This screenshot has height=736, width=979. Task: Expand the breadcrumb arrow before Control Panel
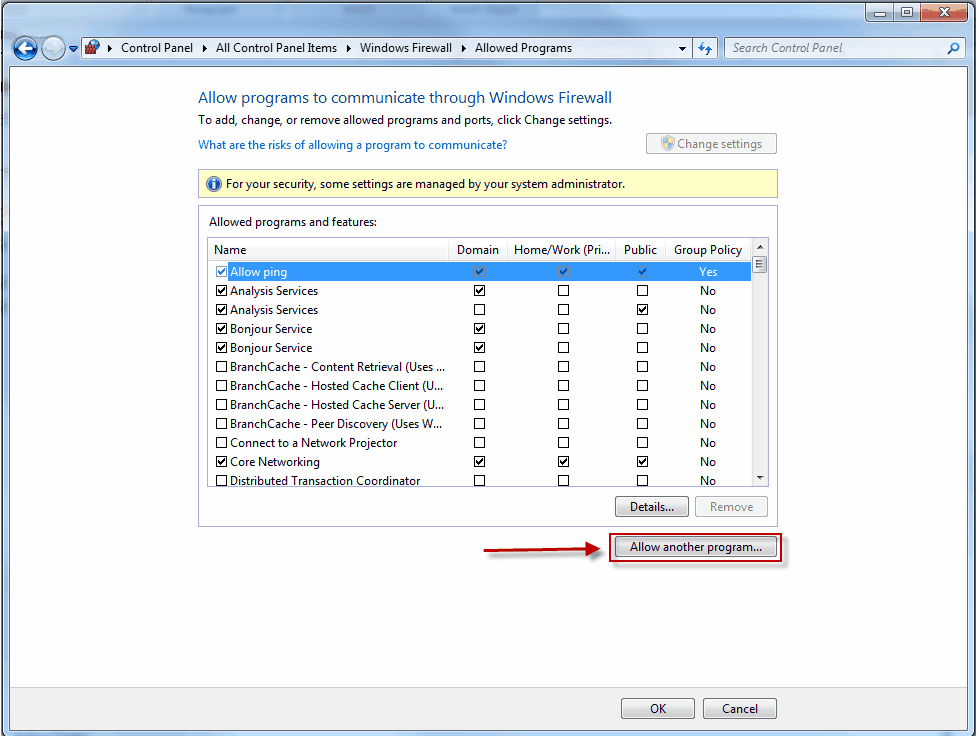(110, 48)
